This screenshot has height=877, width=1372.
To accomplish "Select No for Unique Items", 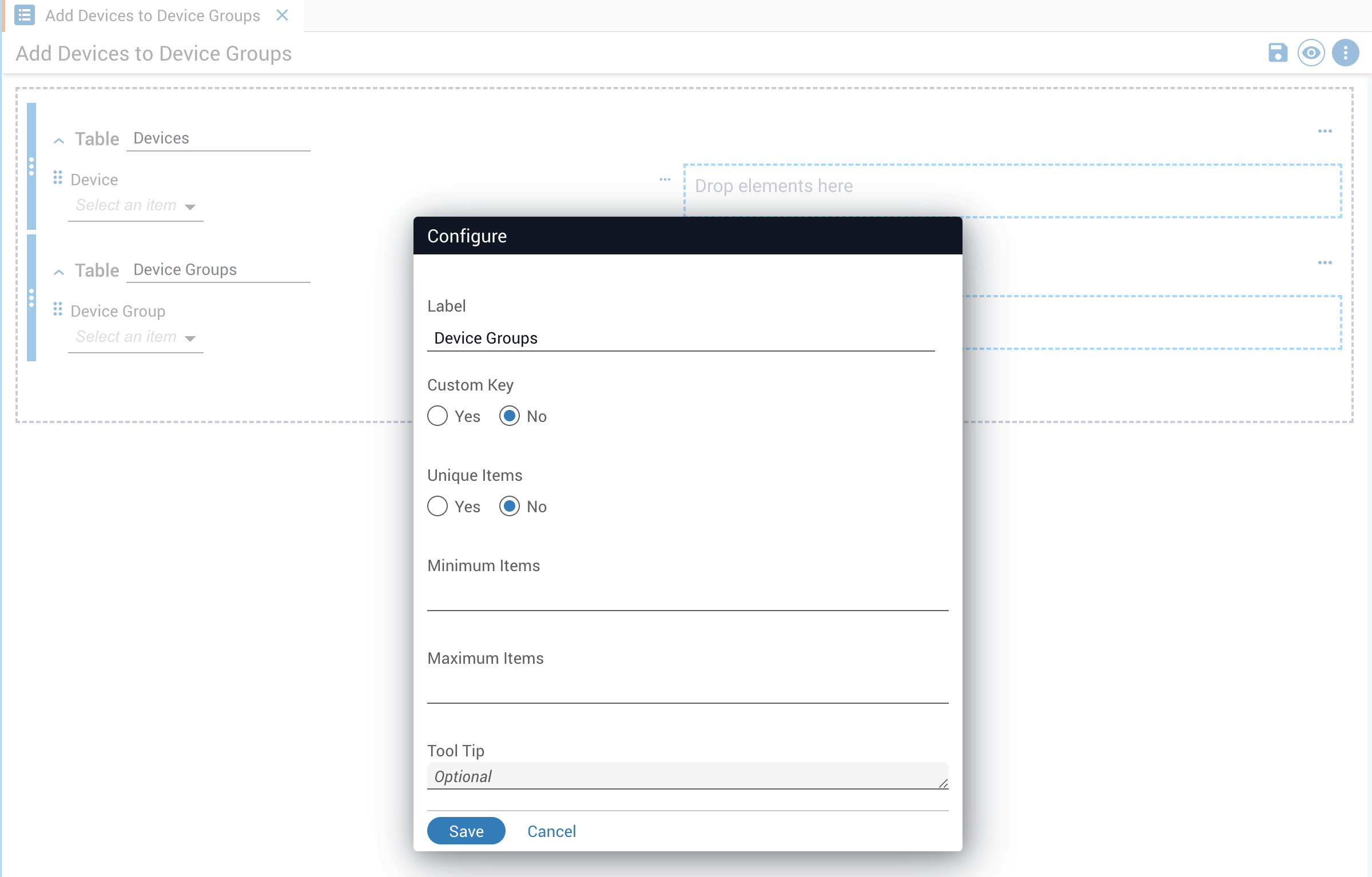I will click(x=510, y=507).
